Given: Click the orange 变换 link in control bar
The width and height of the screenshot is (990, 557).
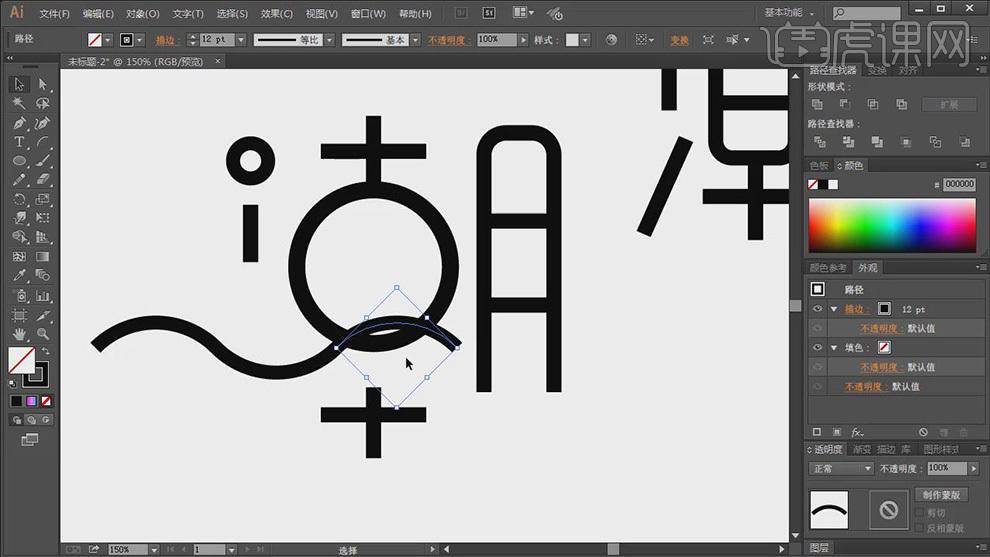Looking at the screenshot, I should click(679, 40).
